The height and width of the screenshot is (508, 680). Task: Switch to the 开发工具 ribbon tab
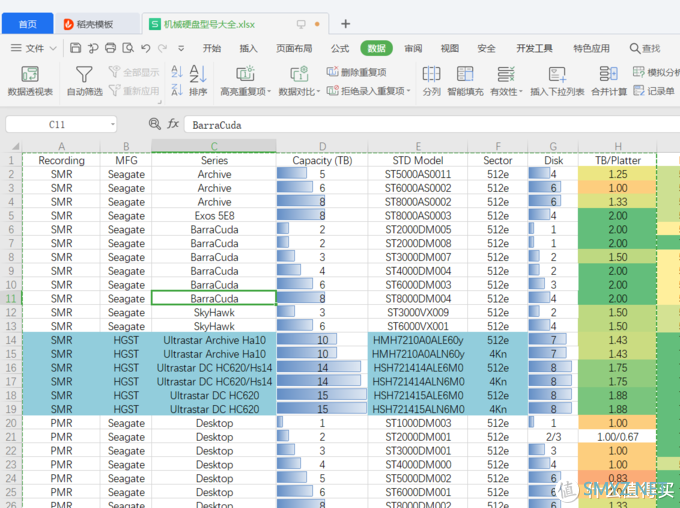click(x=534, y=48)
